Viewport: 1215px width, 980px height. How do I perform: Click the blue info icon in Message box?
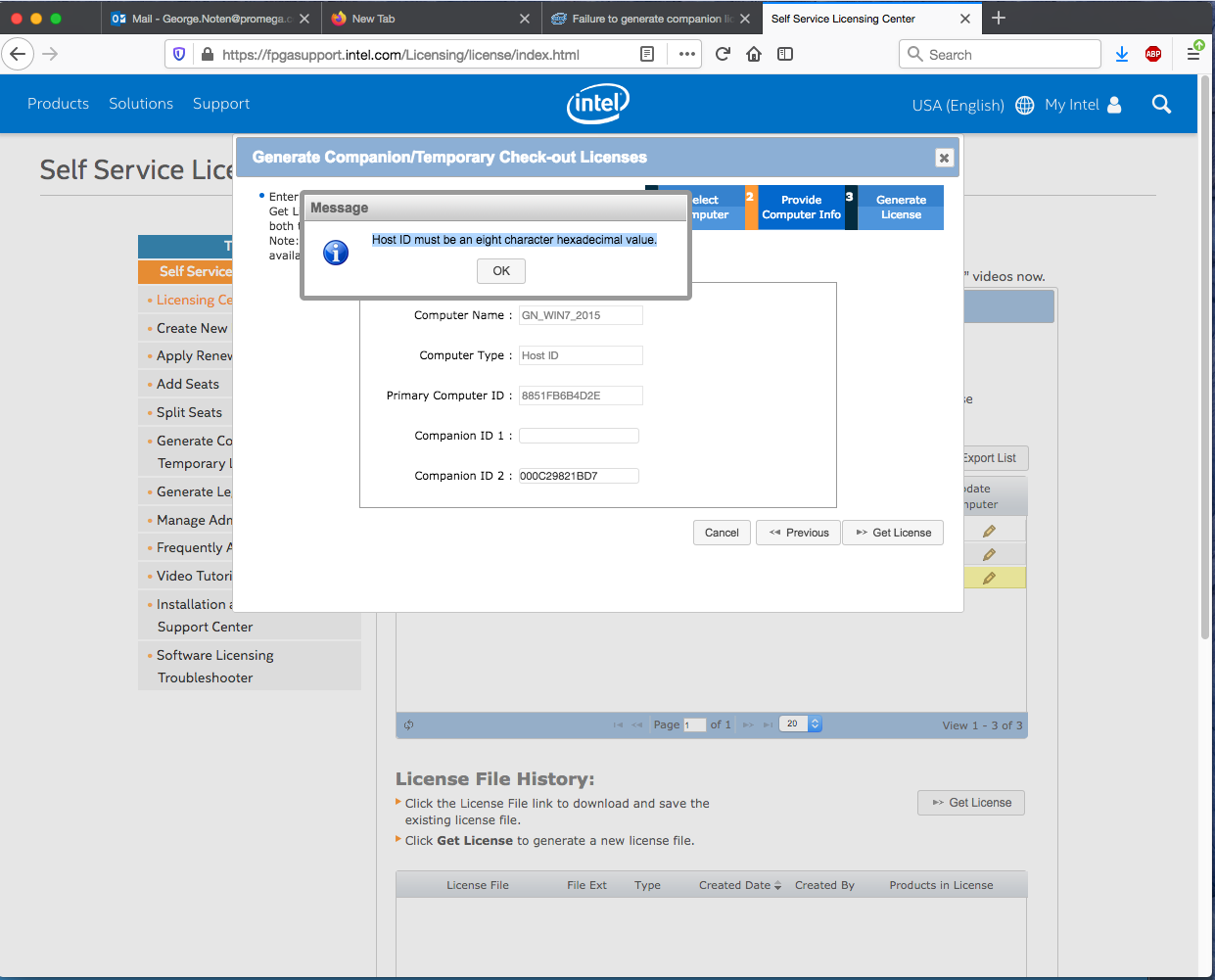(x=336, y=253)
